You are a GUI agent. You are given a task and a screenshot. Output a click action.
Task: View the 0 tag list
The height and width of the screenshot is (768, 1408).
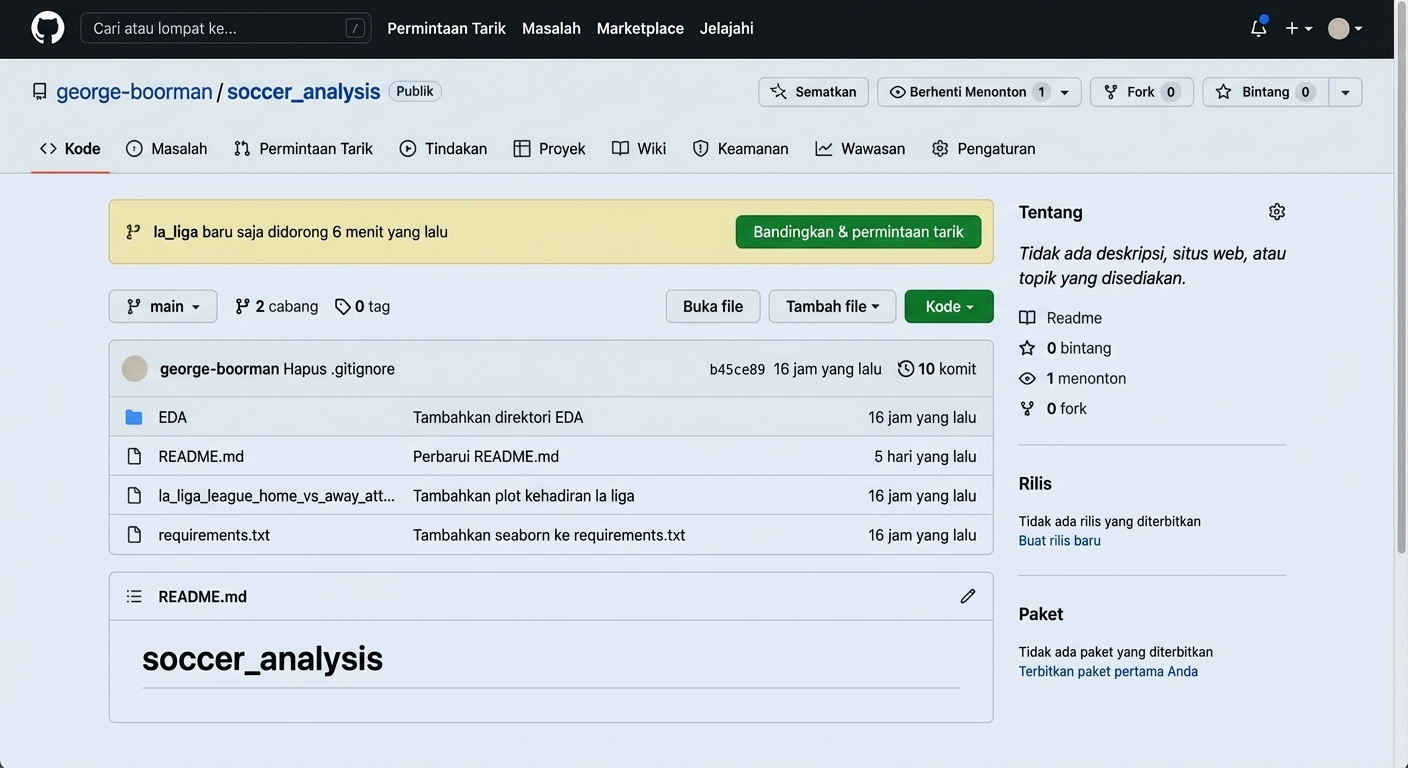362,307
